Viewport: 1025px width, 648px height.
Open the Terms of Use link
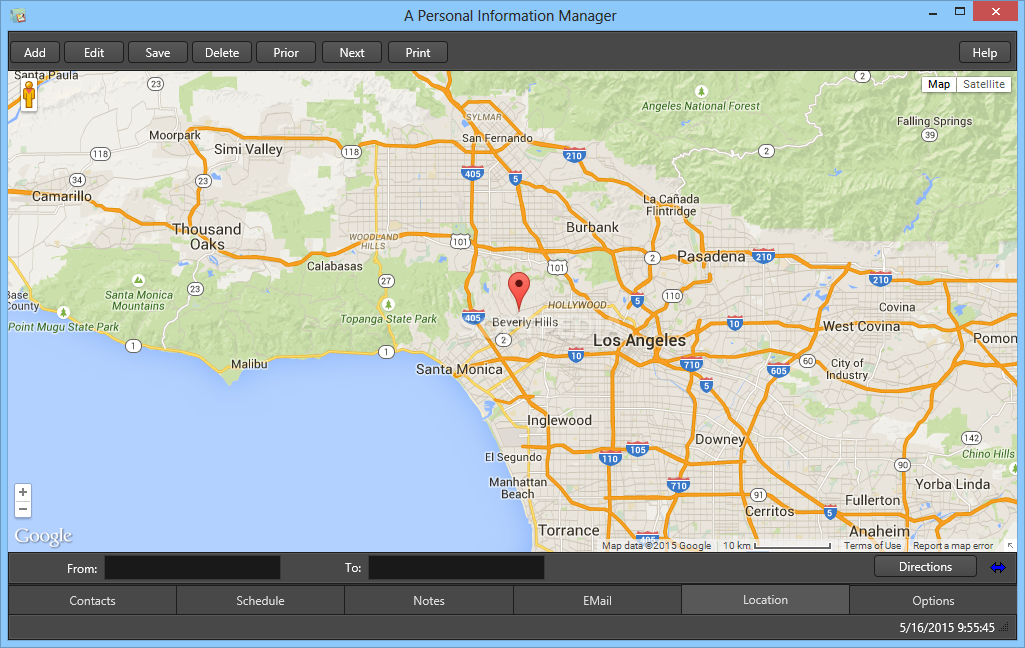pos(872,545)
